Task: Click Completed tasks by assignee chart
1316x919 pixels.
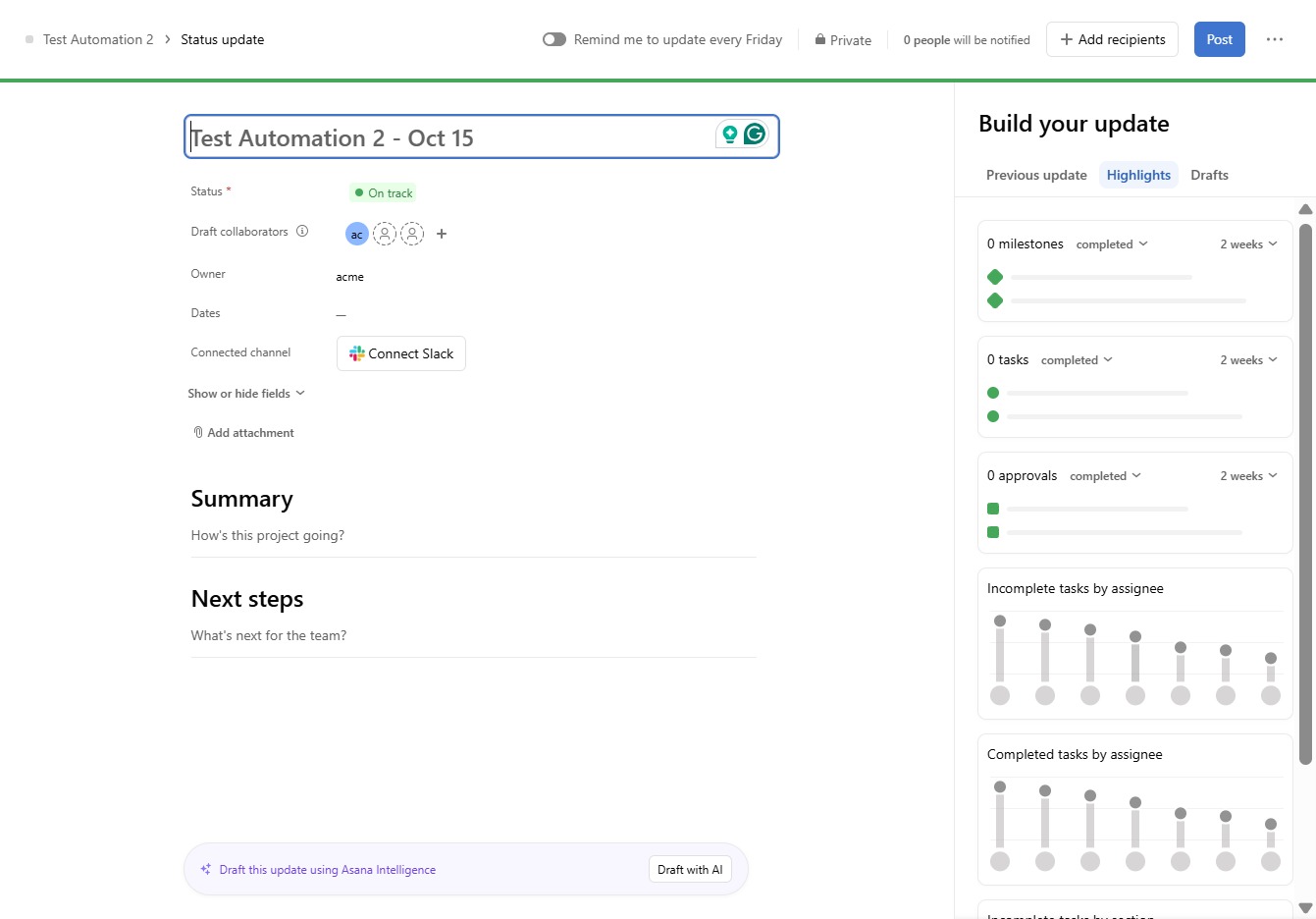Action: 1134,810
